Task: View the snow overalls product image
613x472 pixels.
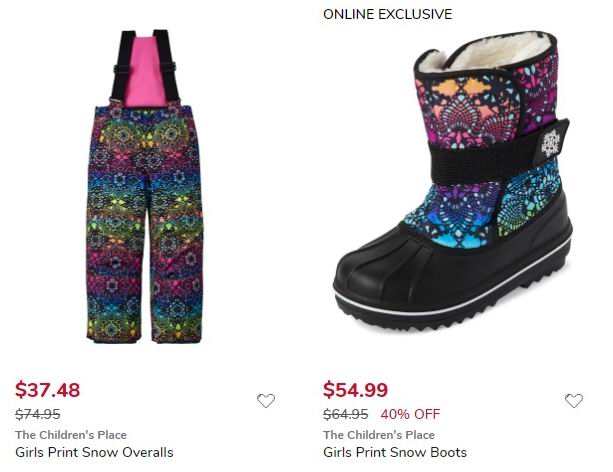Action: pyautogui.click(x=145, y=187)
